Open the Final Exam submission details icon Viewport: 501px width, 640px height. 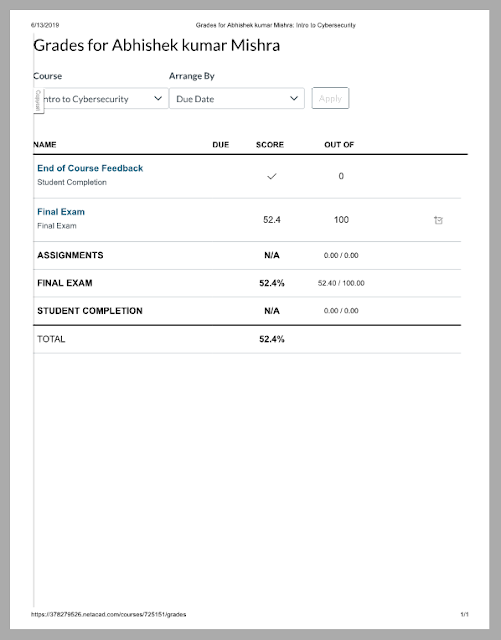coord(438,220)
